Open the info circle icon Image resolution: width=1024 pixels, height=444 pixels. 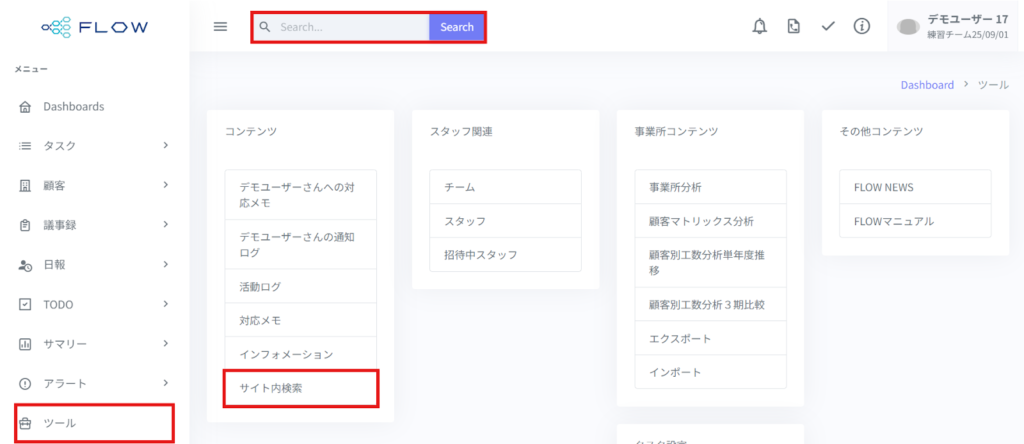click(x=861, y=27)
